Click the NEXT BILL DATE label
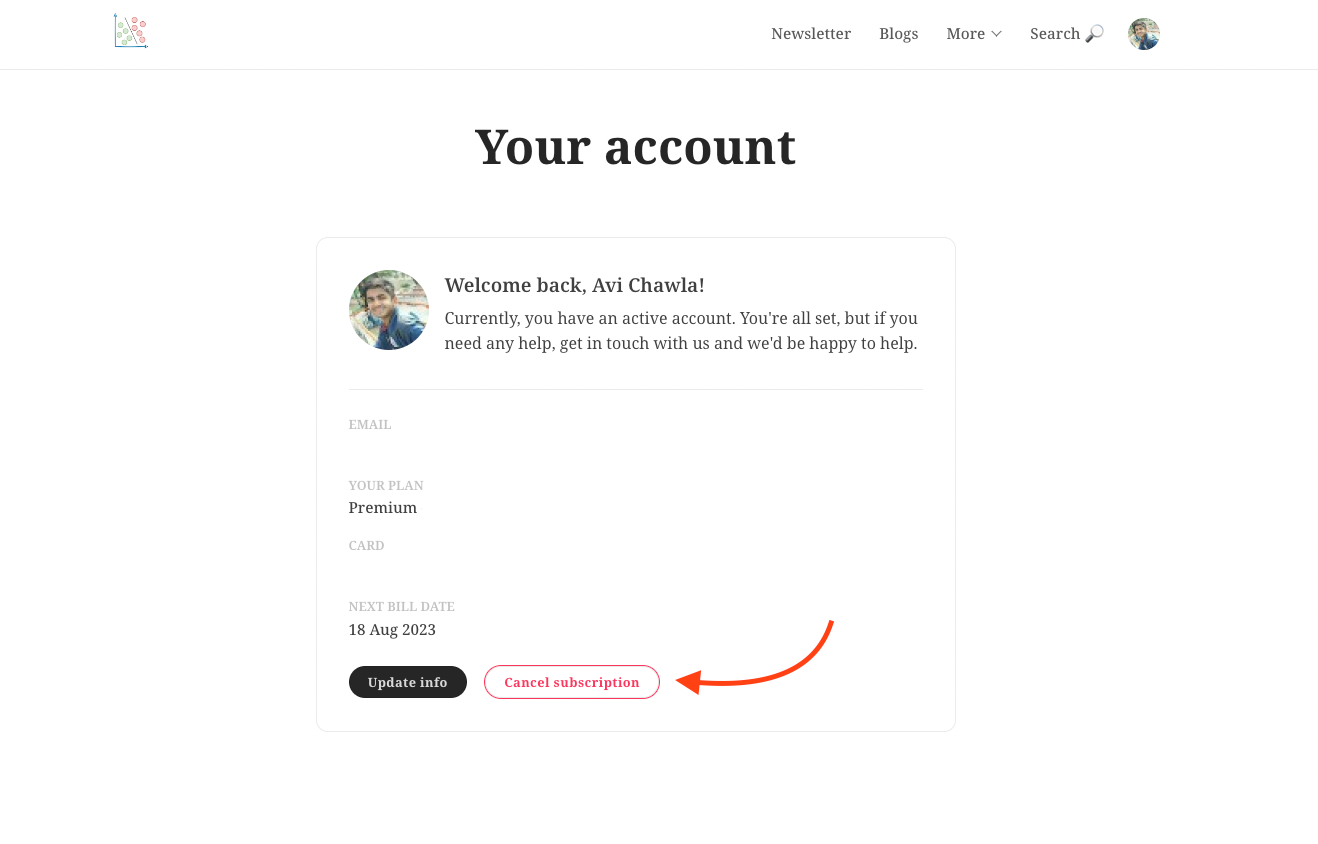 402,607
